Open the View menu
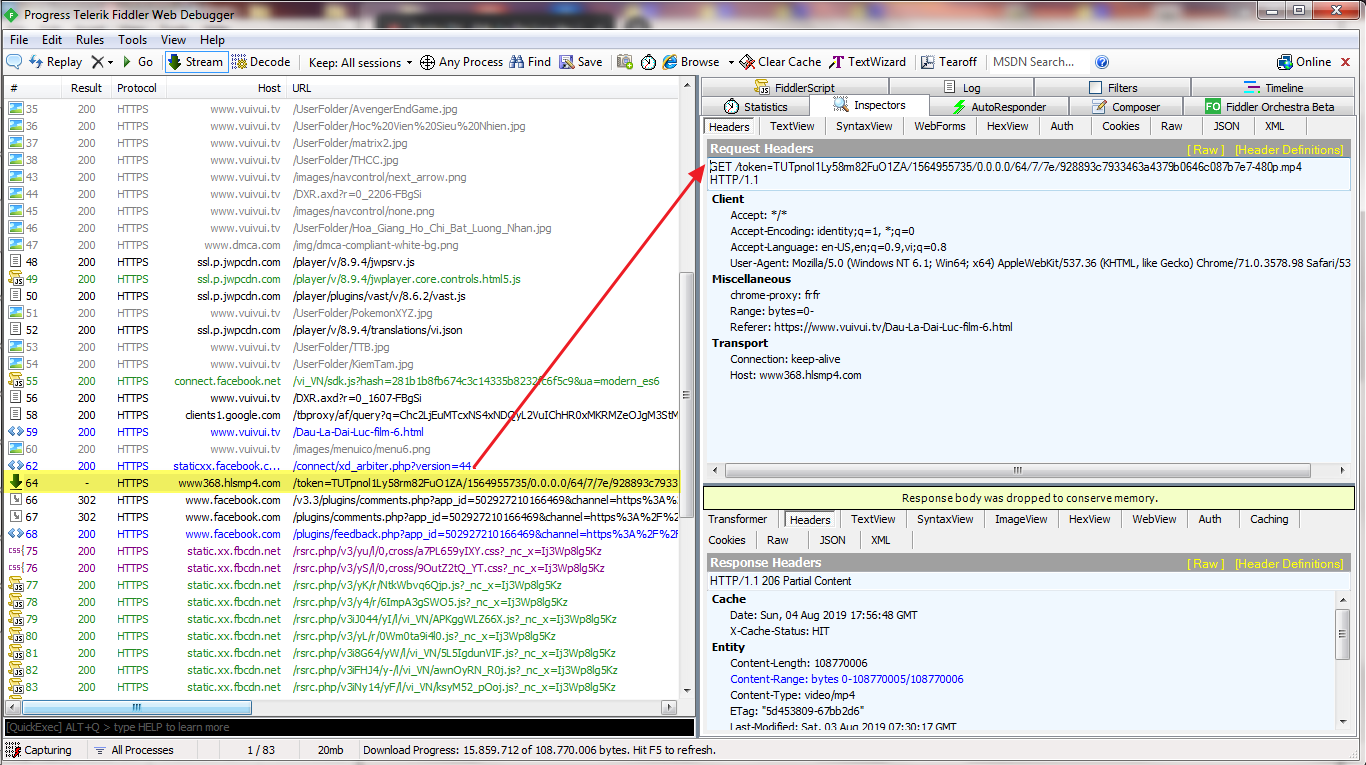Viewport: 1366px width, 765px height. pyautogui.click(x=174, y=40)
